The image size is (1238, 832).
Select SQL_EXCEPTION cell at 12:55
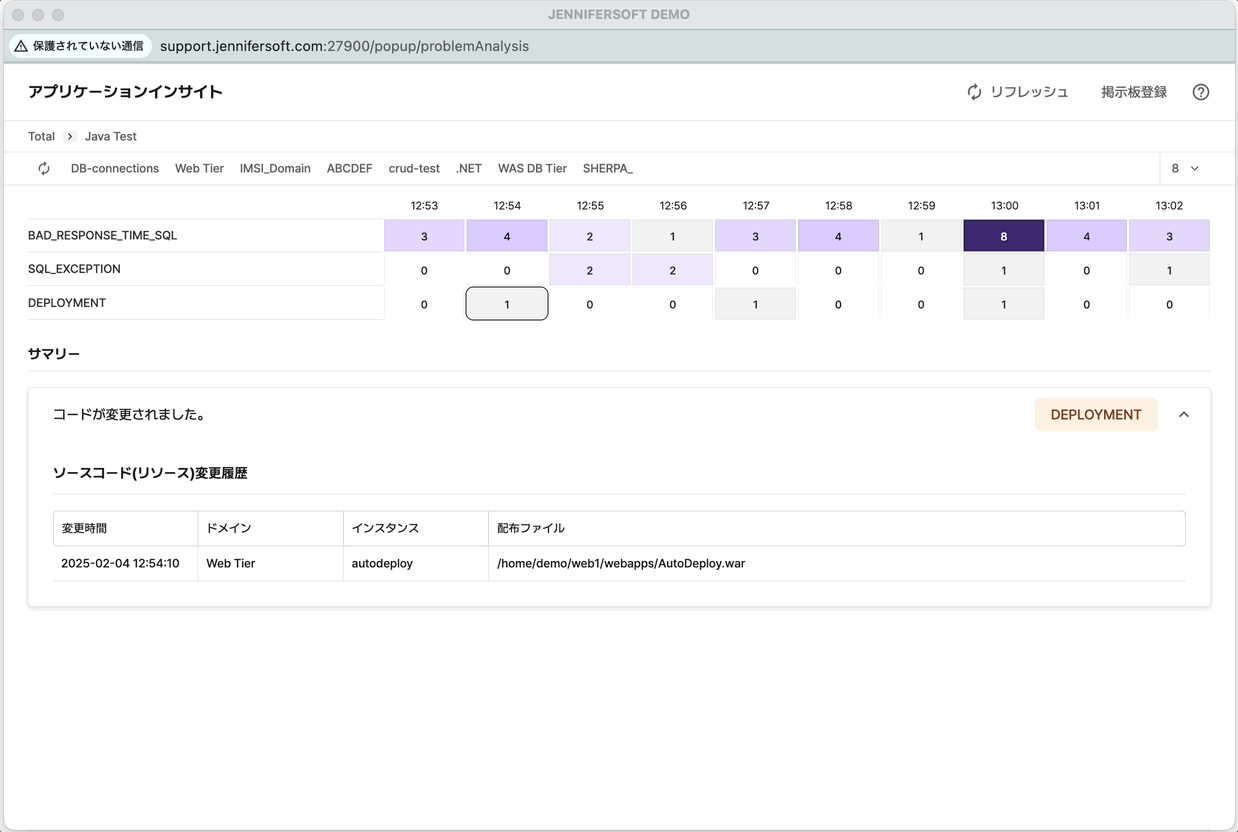590,270
